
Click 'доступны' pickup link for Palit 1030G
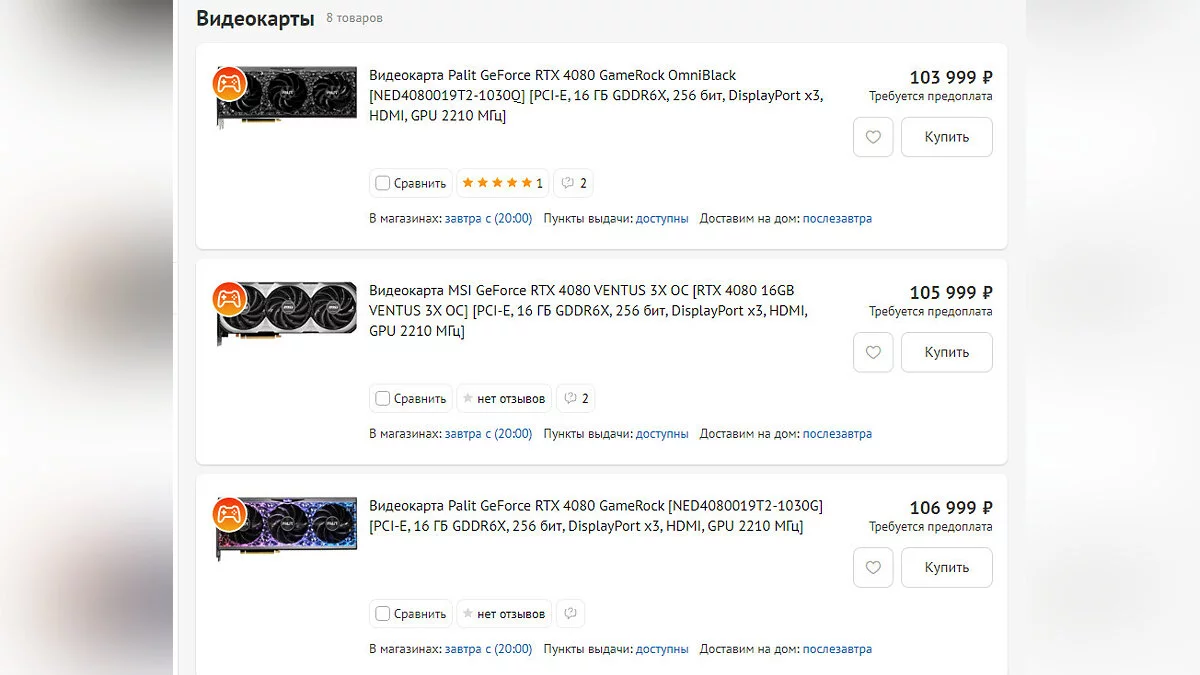tap(662, 648)
